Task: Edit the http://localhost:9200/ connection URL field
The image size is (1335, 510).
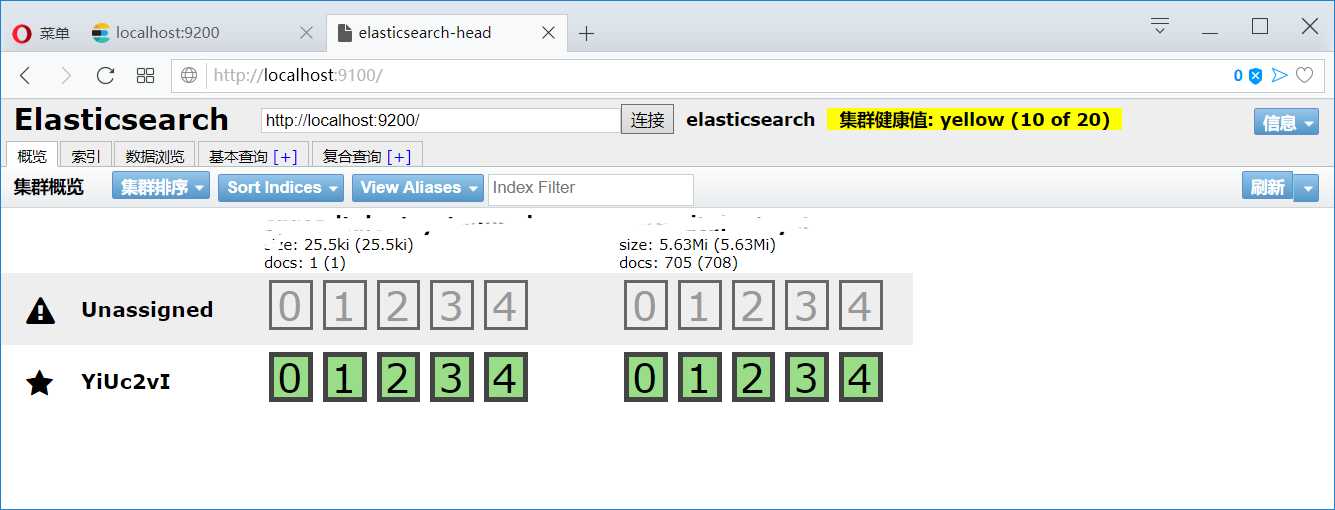Action: point(441,120)
